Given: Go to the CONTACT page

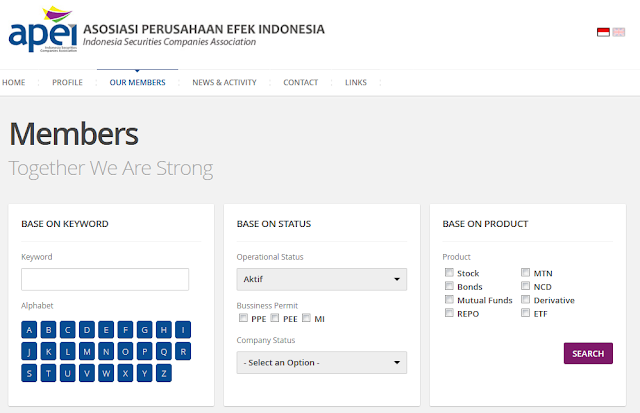Looking at the screenshot, I should tap(301, 82).
